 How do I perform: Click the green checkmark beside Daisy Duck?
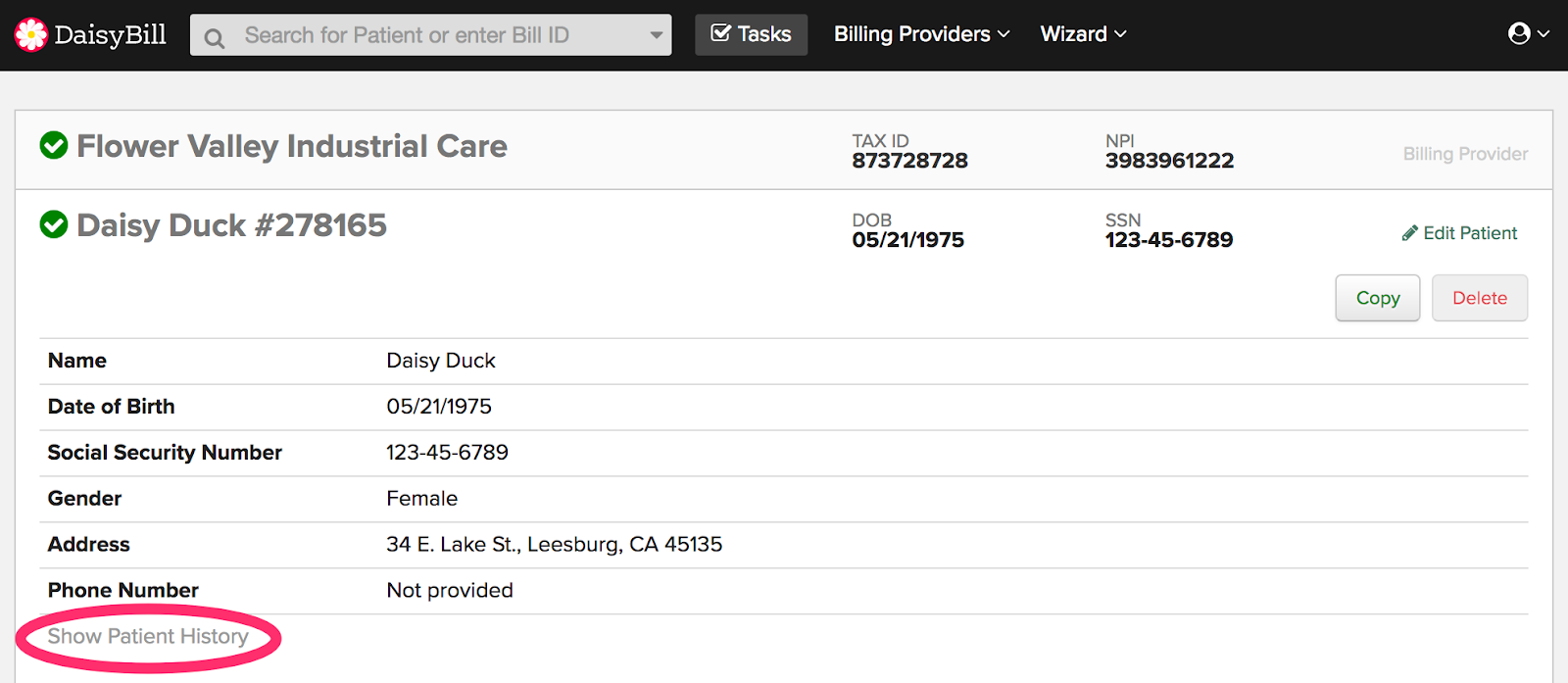[54, 225]
